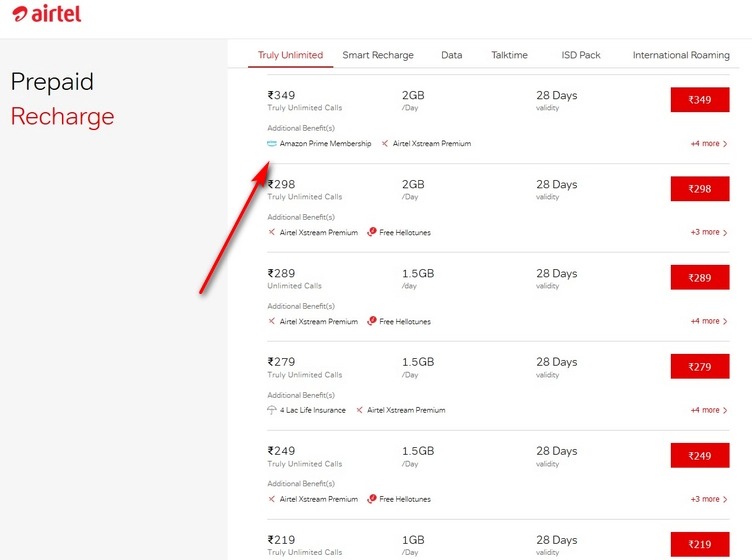This screenshot has width=752, height=560.
Task: Open the Data tab
Action: [452, 55]
